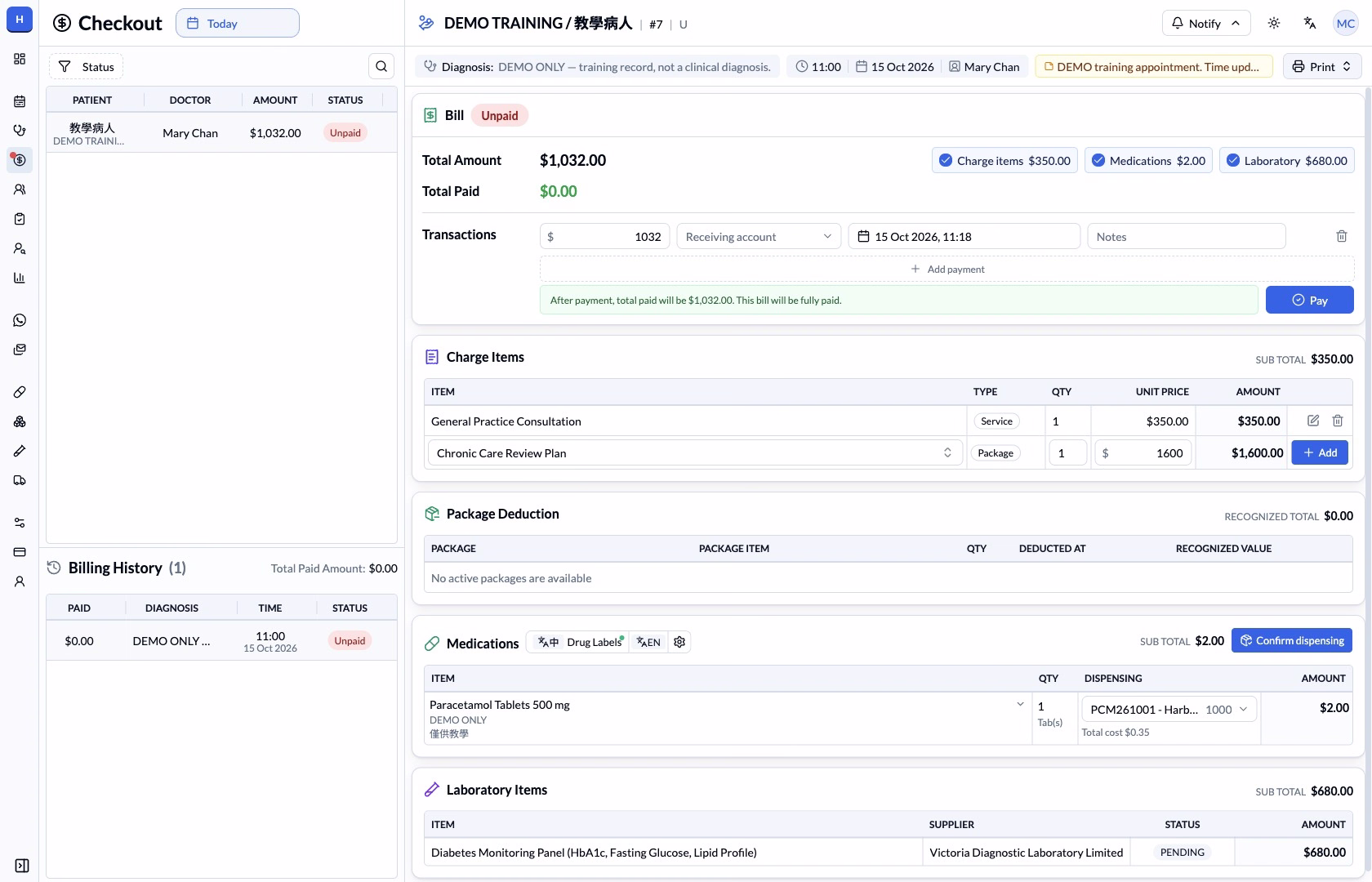Open the billing history row at 11:00
Image resolution: width=1372 pixels, height=882 pixels.
[222, 641]
